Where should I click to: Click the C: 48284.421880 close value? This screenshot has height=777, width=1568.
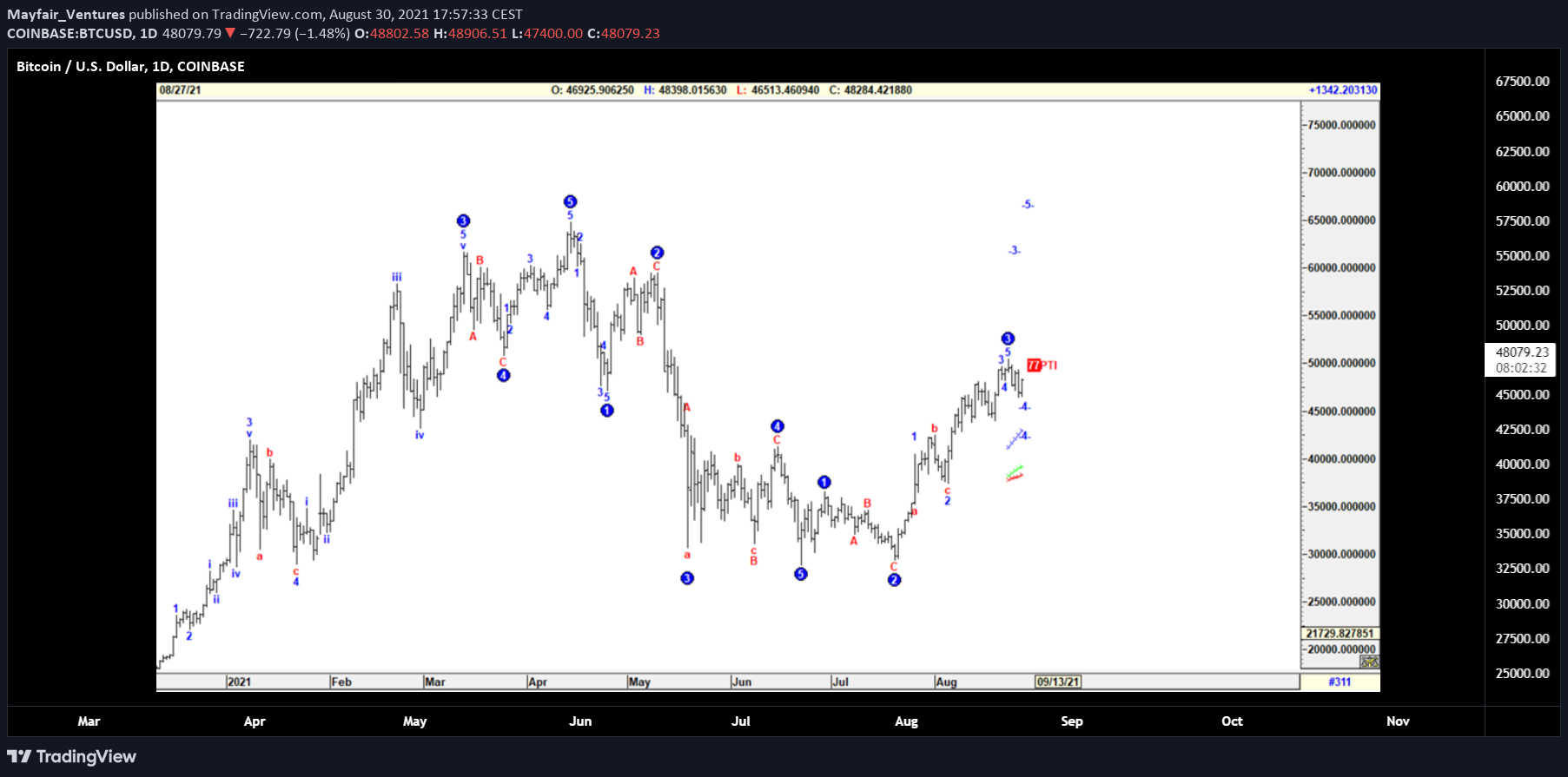870,90
